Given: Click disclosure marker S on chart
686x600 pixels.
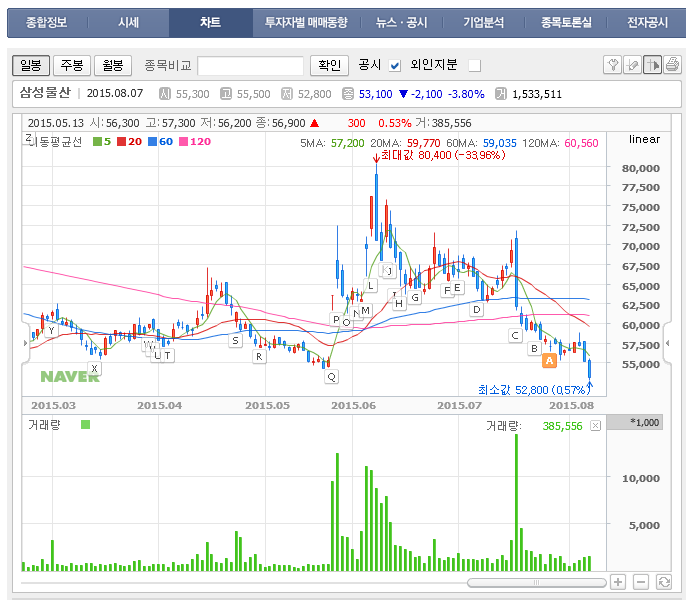Looking at the screenshot, I should (x=235, y=340).
